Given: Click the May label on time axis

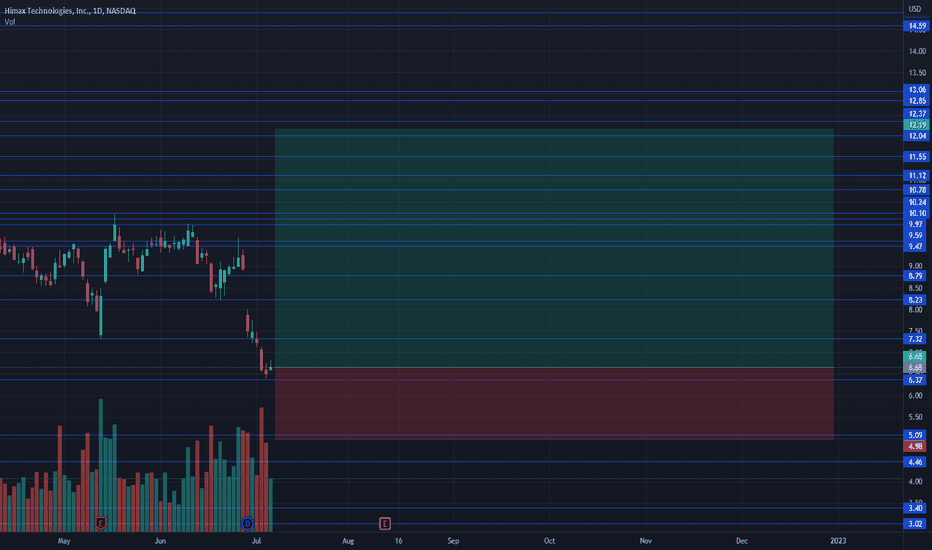Looking at the screenshot, I should point(64,541).
